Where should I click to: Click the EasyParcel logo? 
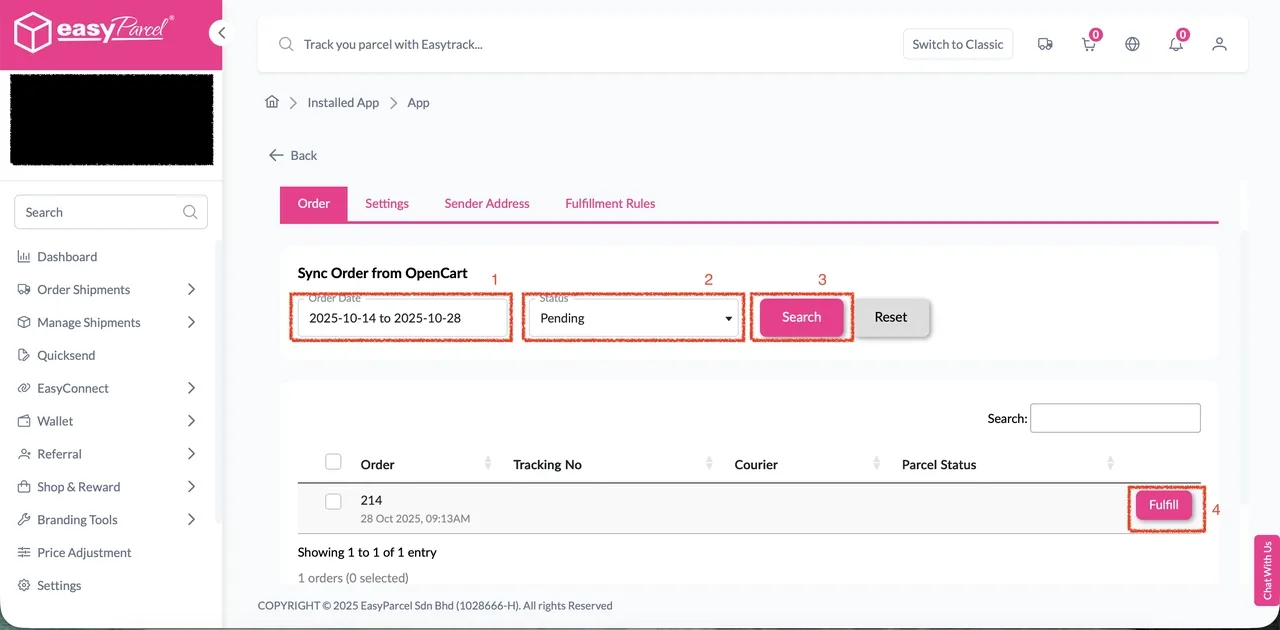92,32
